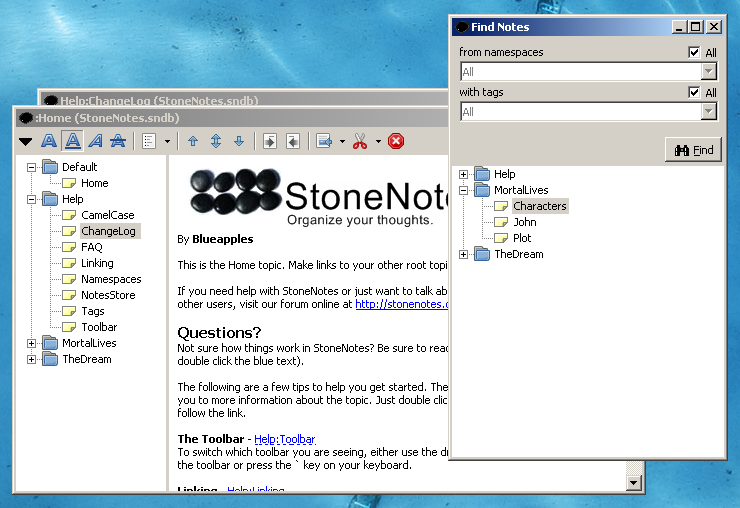Open the insert link dropdown arrow

pos(342,141)
